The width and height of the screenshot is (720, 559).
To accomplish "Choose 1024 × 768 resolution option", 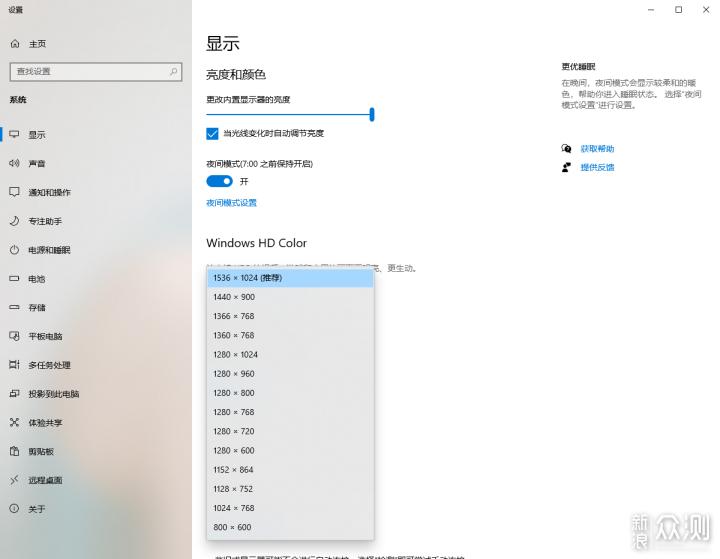I will click(x=291, y=508).
